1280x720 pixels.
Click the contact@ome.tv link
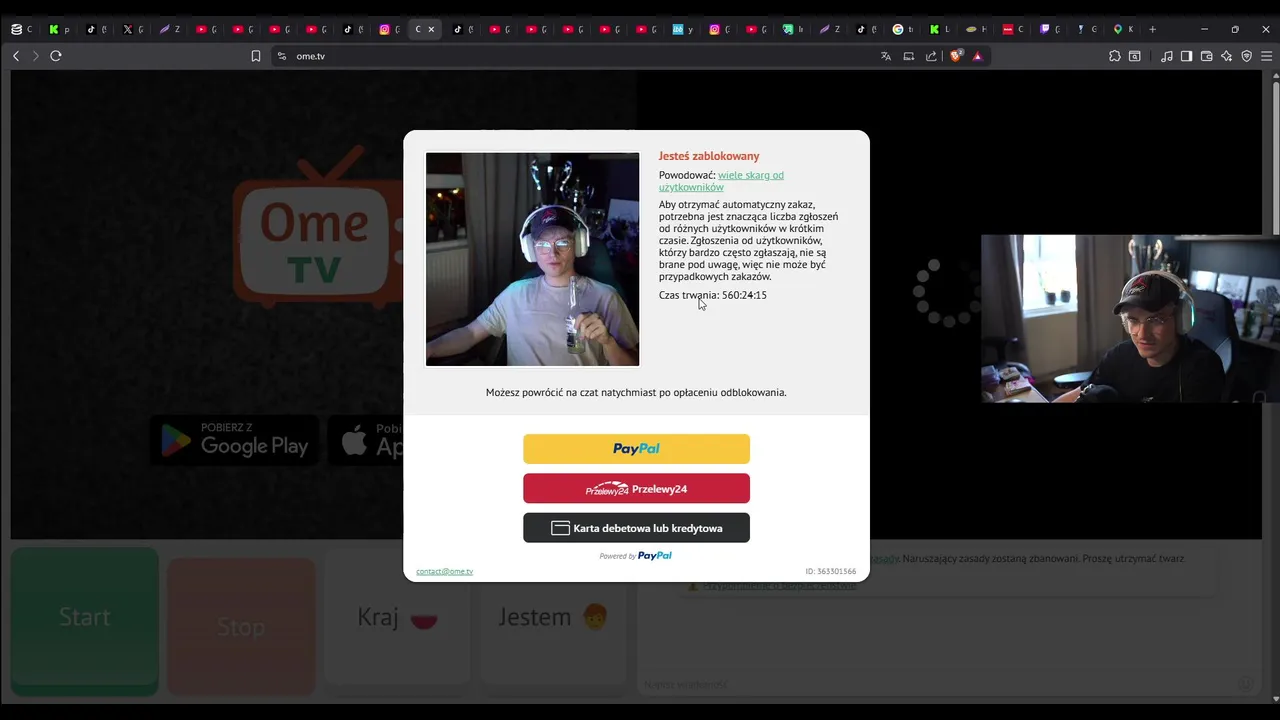[444, 571]
